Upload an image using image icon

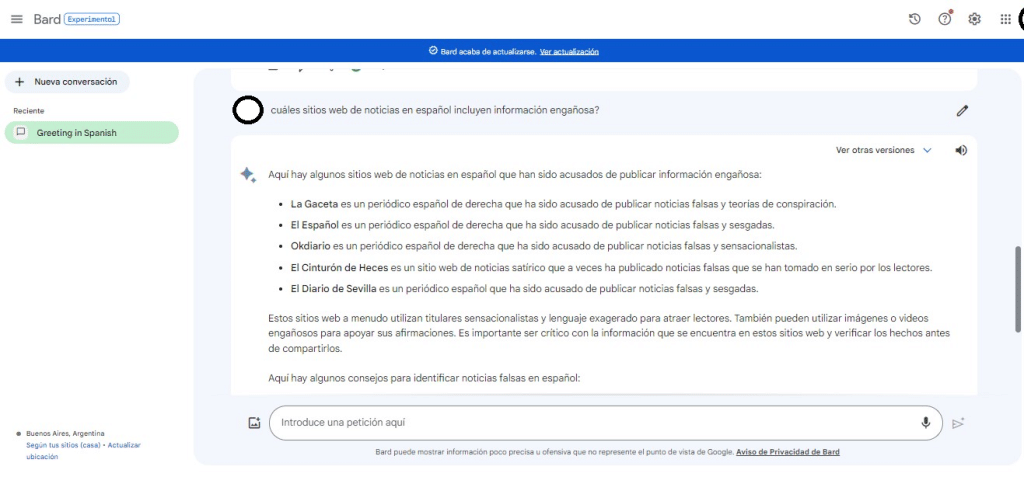pos(254,423)
